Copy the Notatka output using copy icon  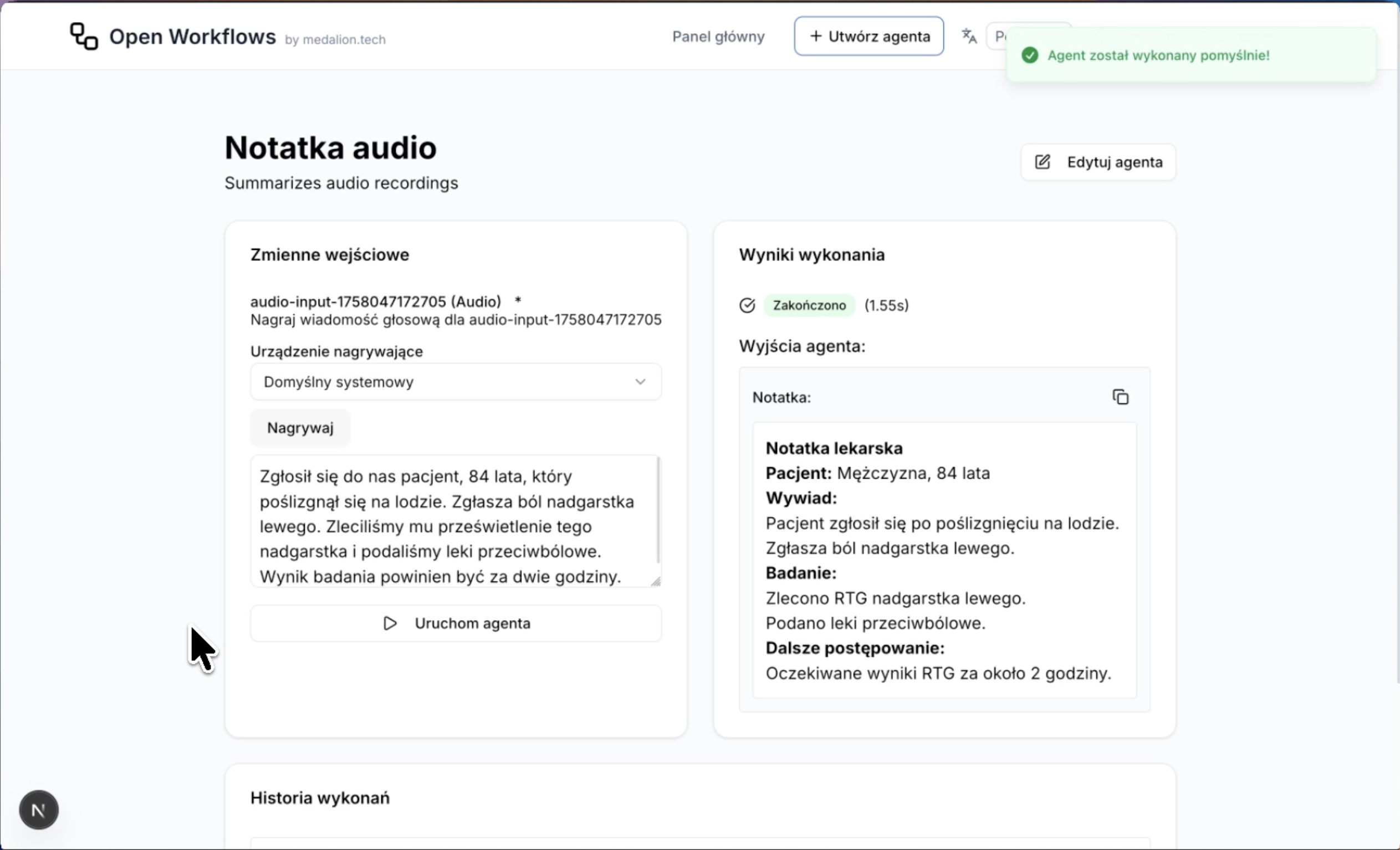1120,397
